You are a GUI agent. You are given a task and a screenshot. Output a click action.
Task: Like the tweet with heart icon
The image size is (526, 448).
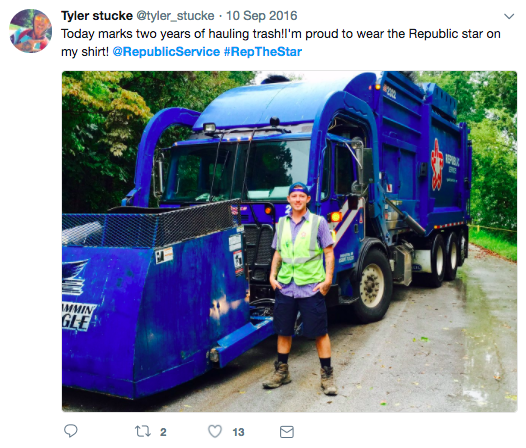click(x=215, y=431)
